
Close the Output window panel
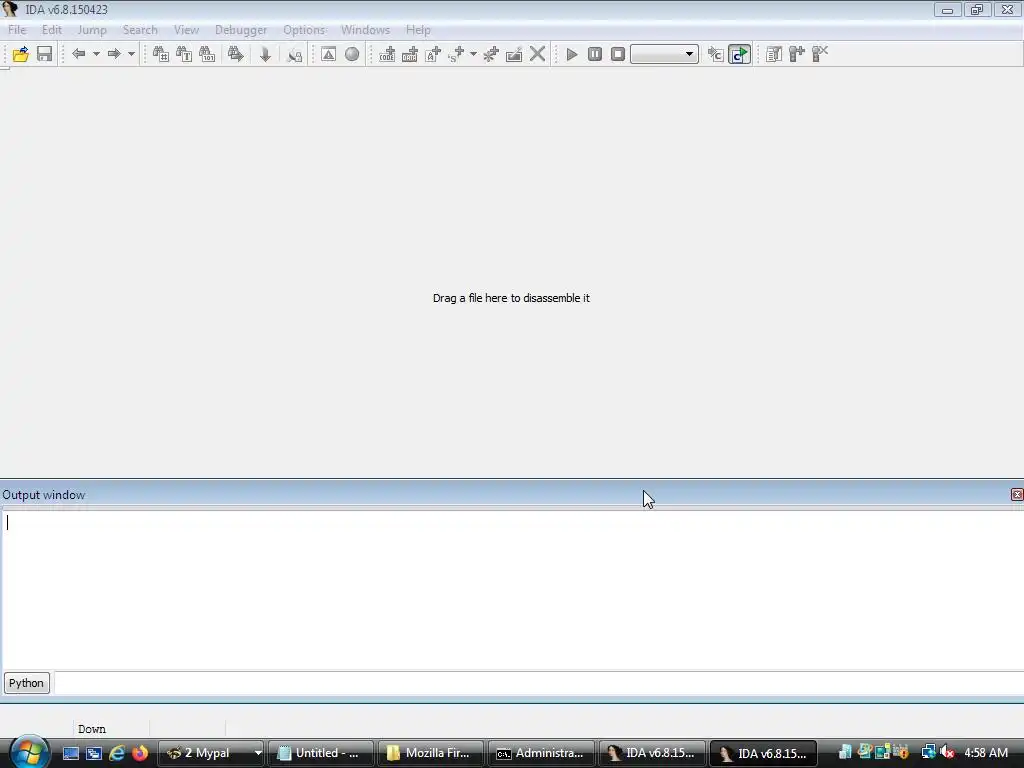(x=1017, y=495)
